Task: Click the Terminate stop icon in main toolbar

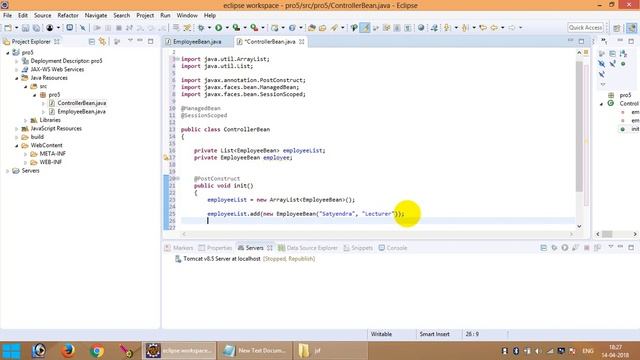Action: 119,28
